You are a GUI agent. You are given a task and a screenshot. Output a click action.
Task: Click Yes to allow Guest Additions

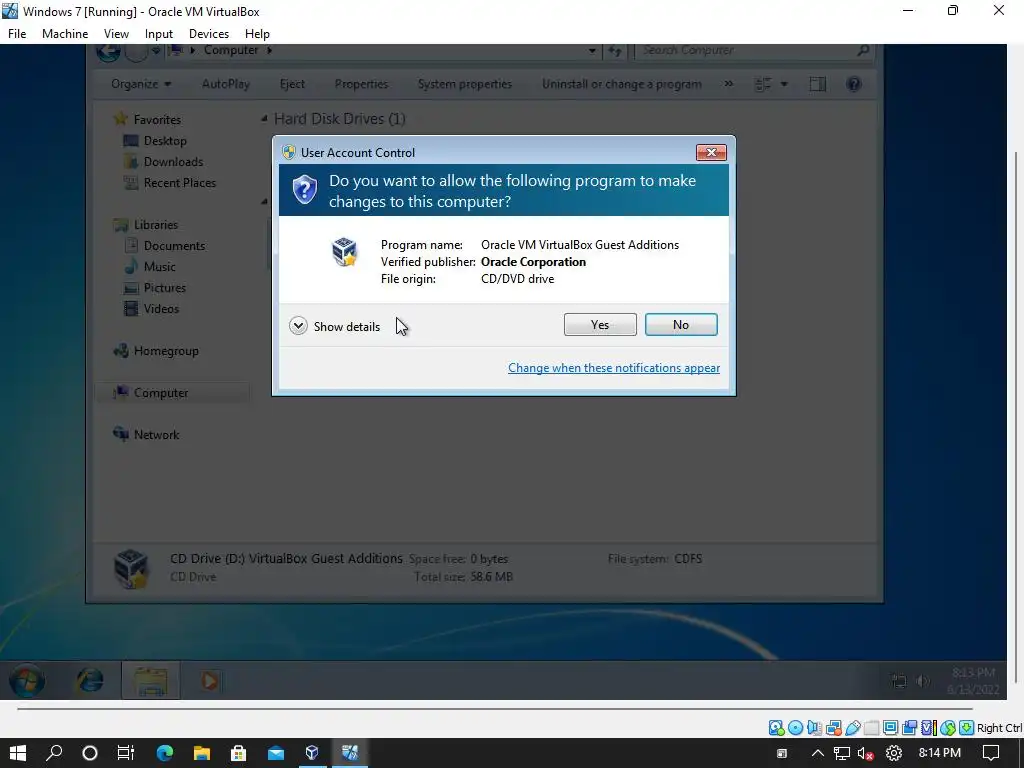coord(600,325)
